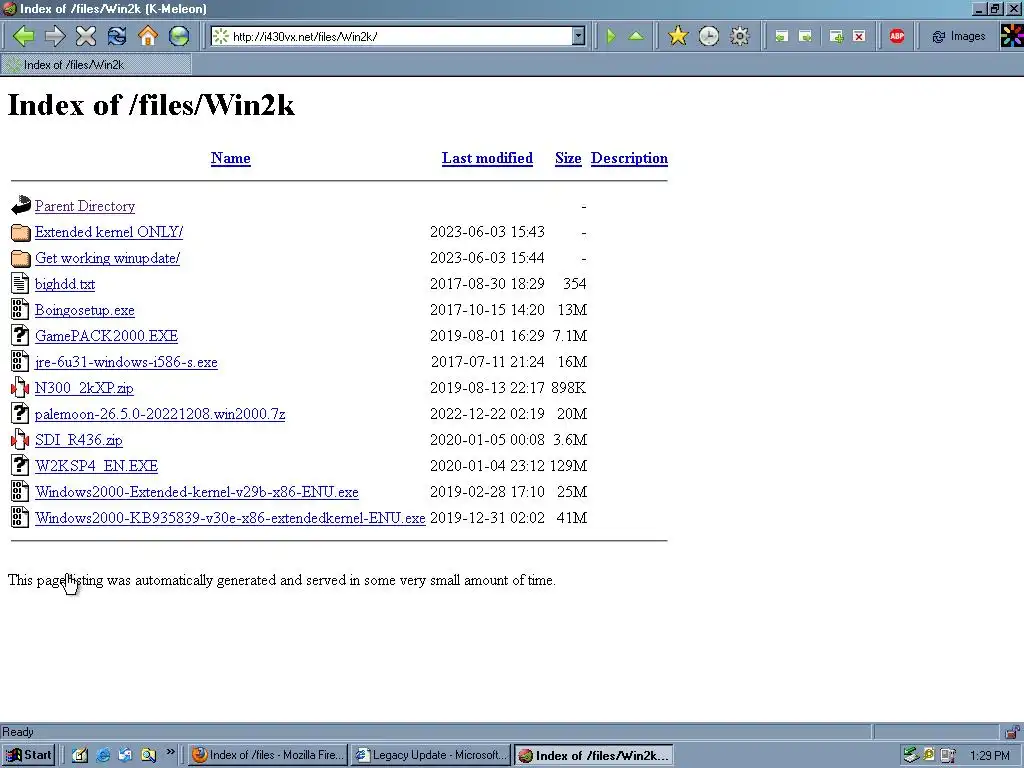
Task: Download palemoon-26.5.0-20221208.win2000.7z
Action: point(160,414)
